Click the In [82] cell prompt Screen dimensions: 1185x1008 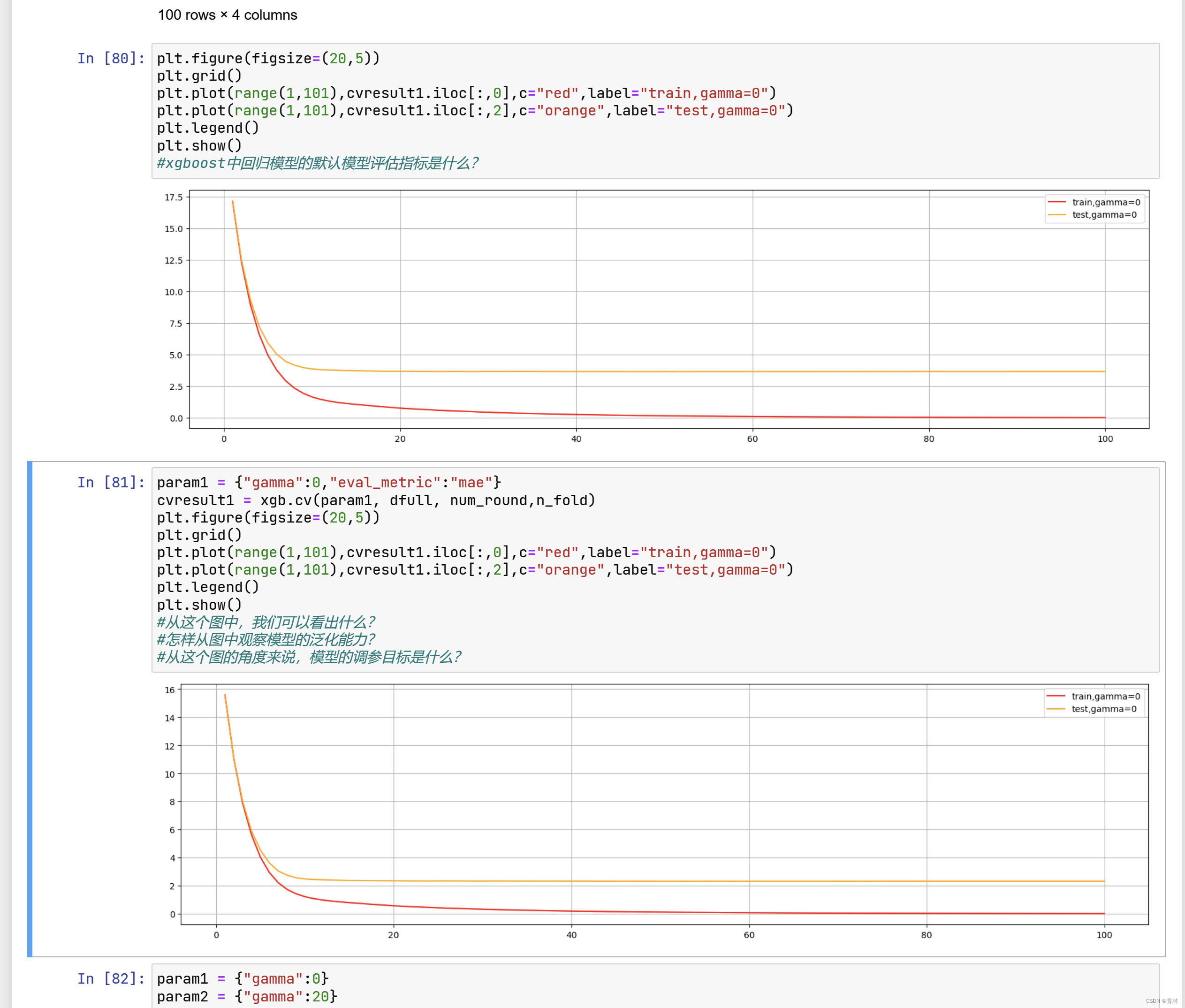(111, 978)
